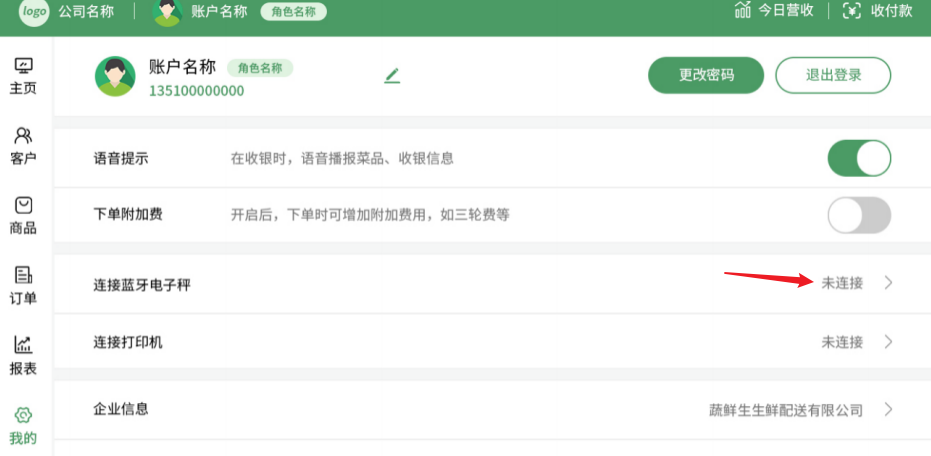The image size is (931, 456).
Task: Click the 收付款 label
Action: [x=891, y=11]
